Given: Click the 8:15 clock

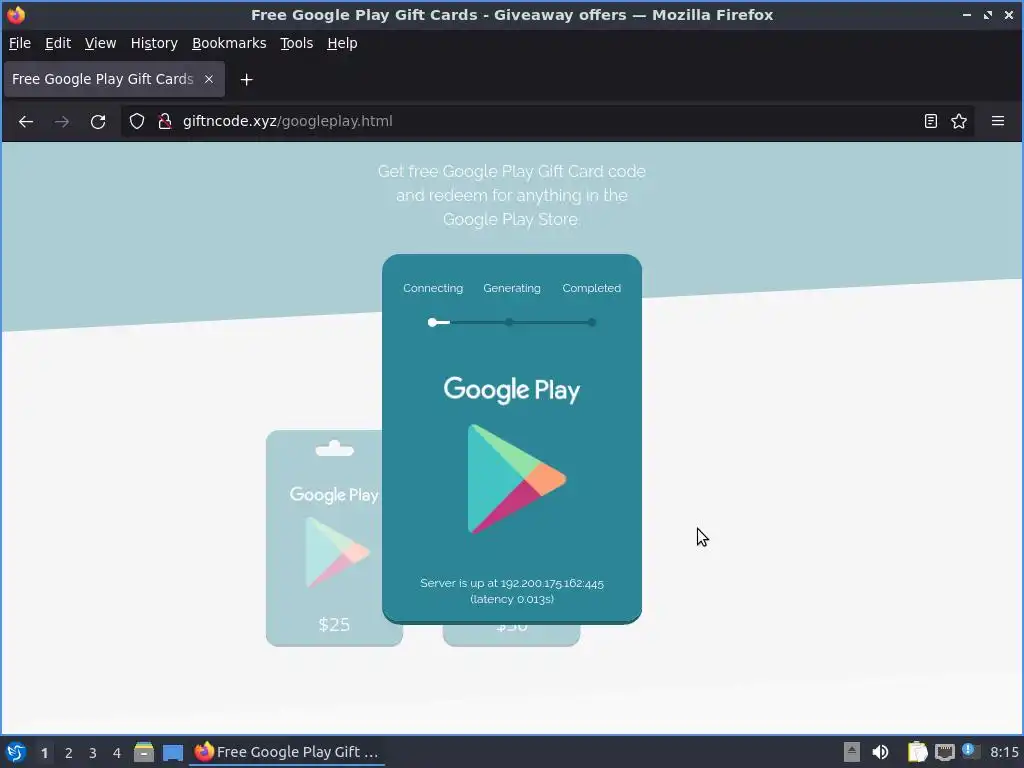Looking at the screenshot, I should (1004, 752).
